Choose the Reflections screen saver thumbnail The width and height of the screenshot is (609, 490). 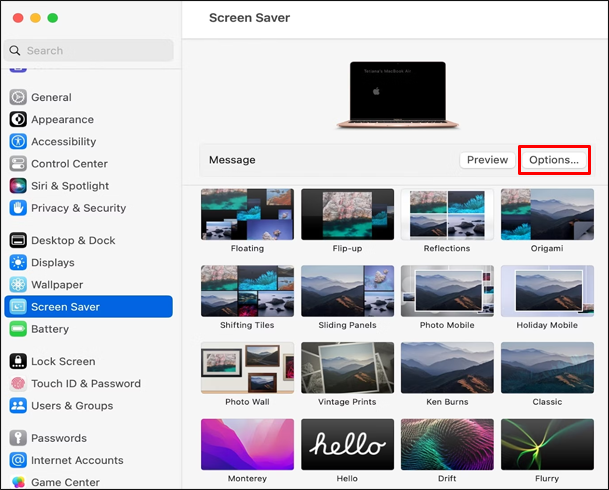(x=447, y=214)
